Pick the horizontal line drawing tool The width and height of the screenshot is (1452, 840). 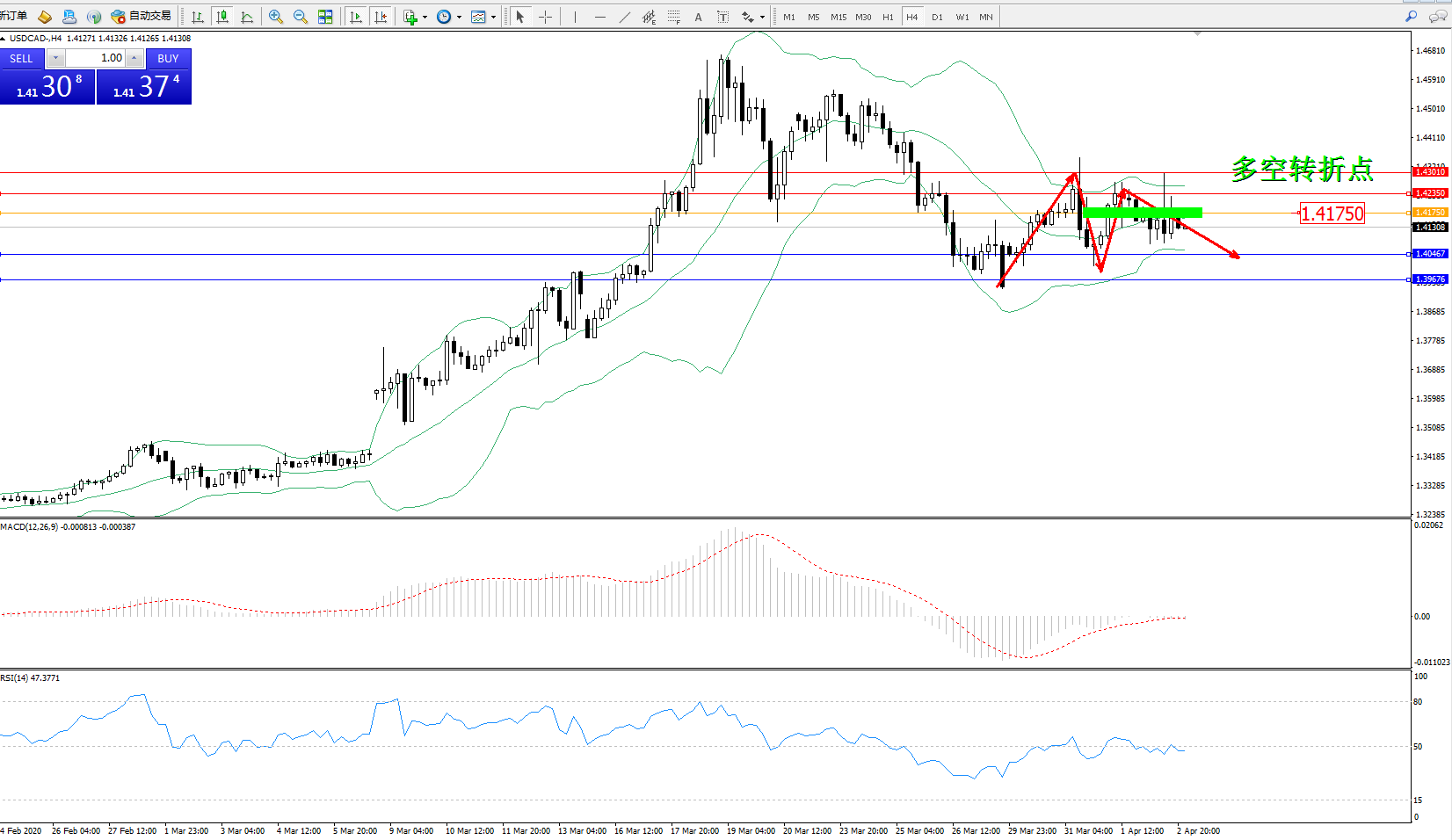click(600, 17)
